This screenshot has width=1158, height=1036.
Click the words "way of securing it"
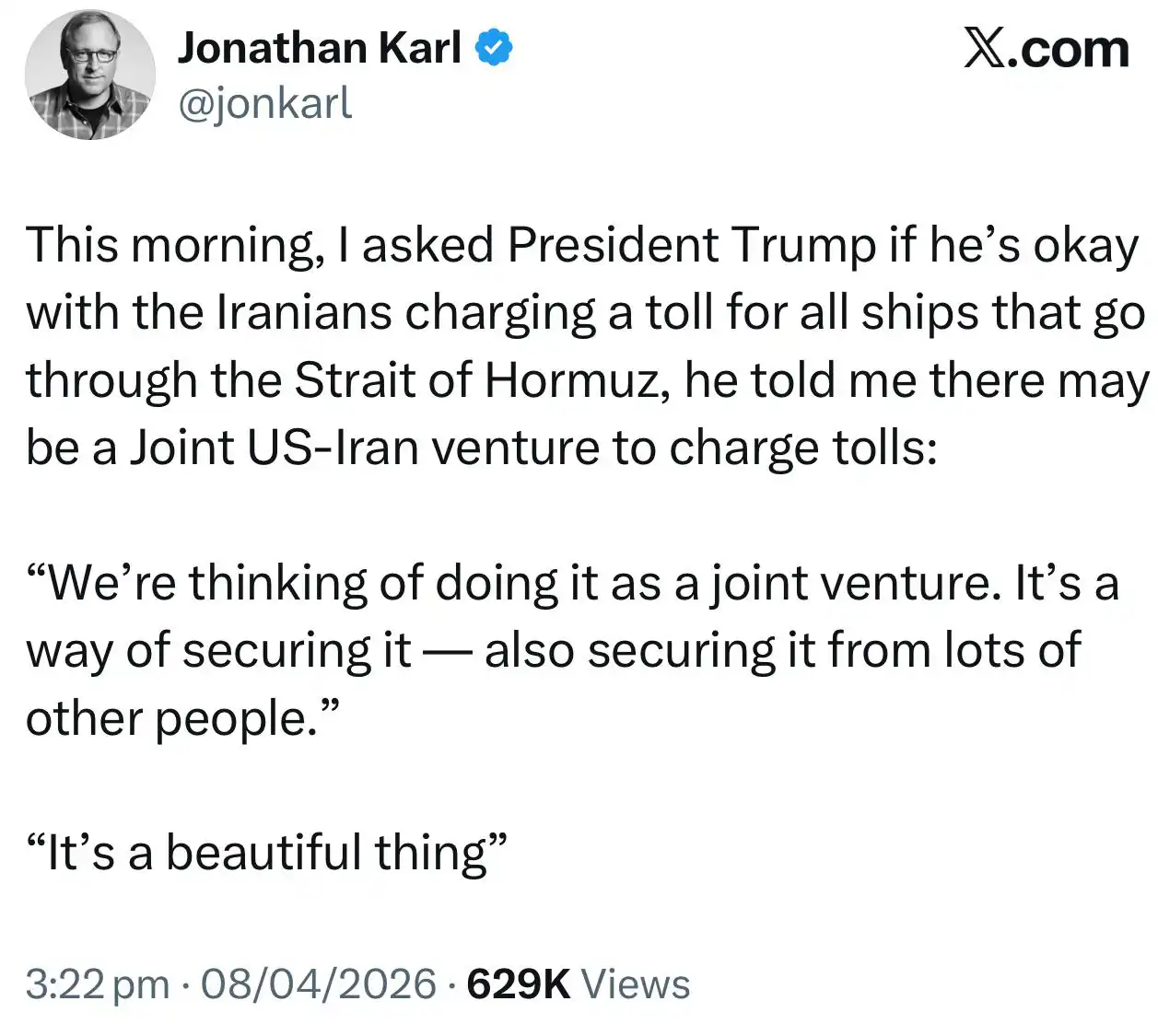[218, 650]
